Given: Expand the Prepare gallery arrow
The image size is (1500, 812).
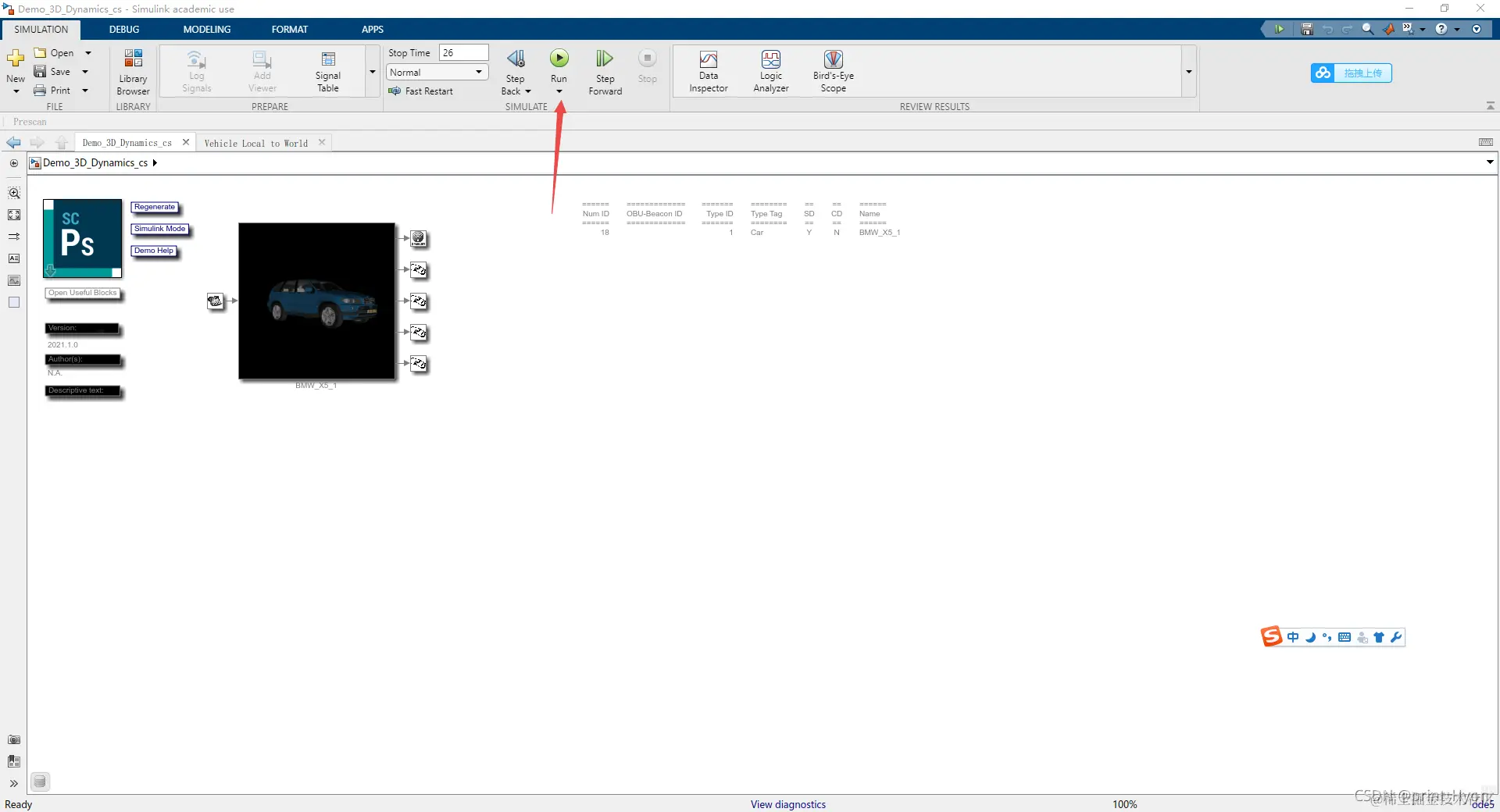Looking at the screenshot, I should point(373,72).
